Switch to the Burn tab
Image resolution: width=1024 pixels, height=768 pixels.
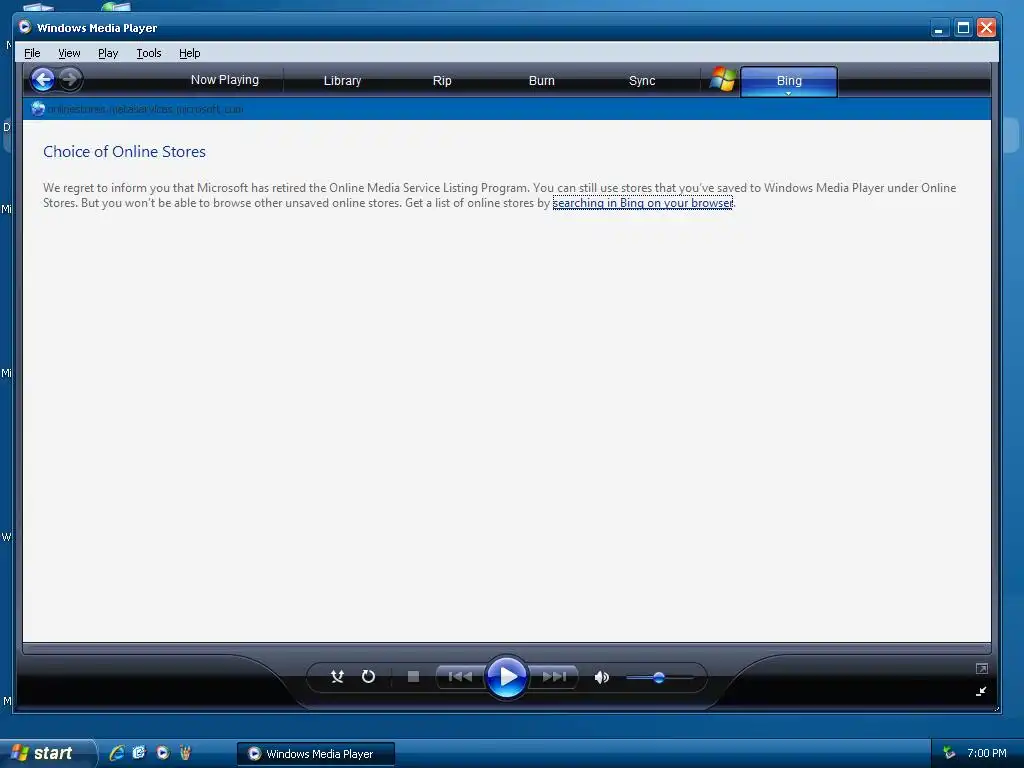(541, 80)
